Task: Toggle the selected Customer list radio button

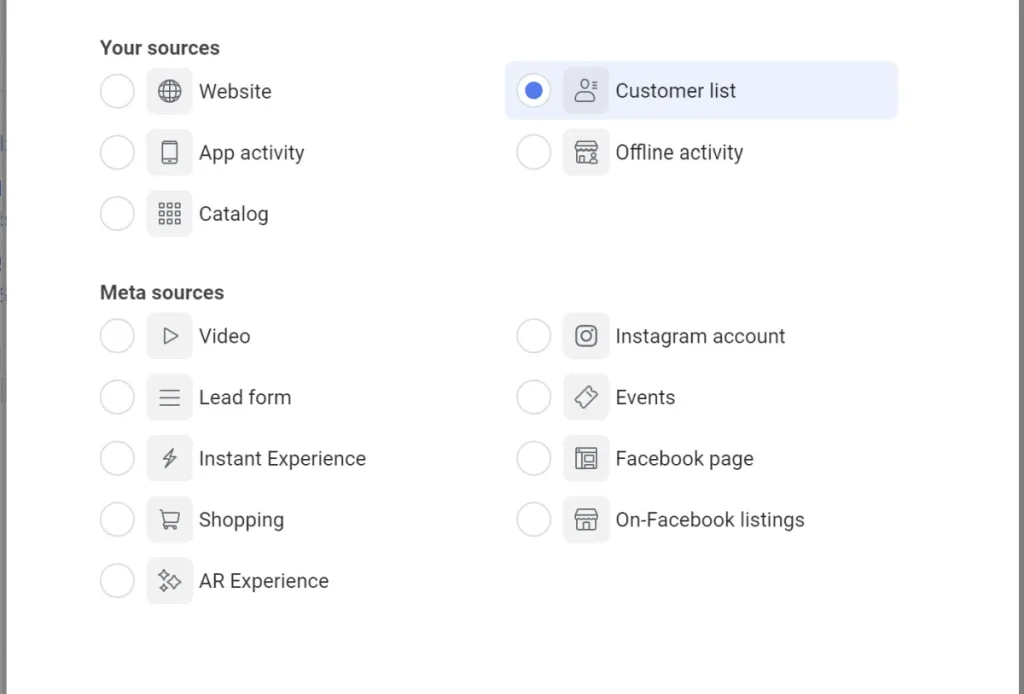Action: (x=533, y=91)
